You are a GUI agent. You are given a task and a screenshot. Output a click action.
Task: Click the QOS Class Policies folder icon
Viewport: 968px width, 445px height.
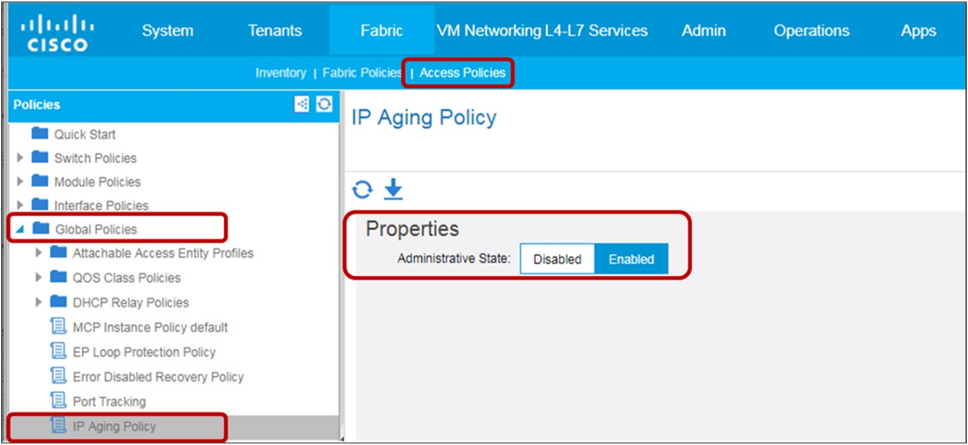coord(58,277)
